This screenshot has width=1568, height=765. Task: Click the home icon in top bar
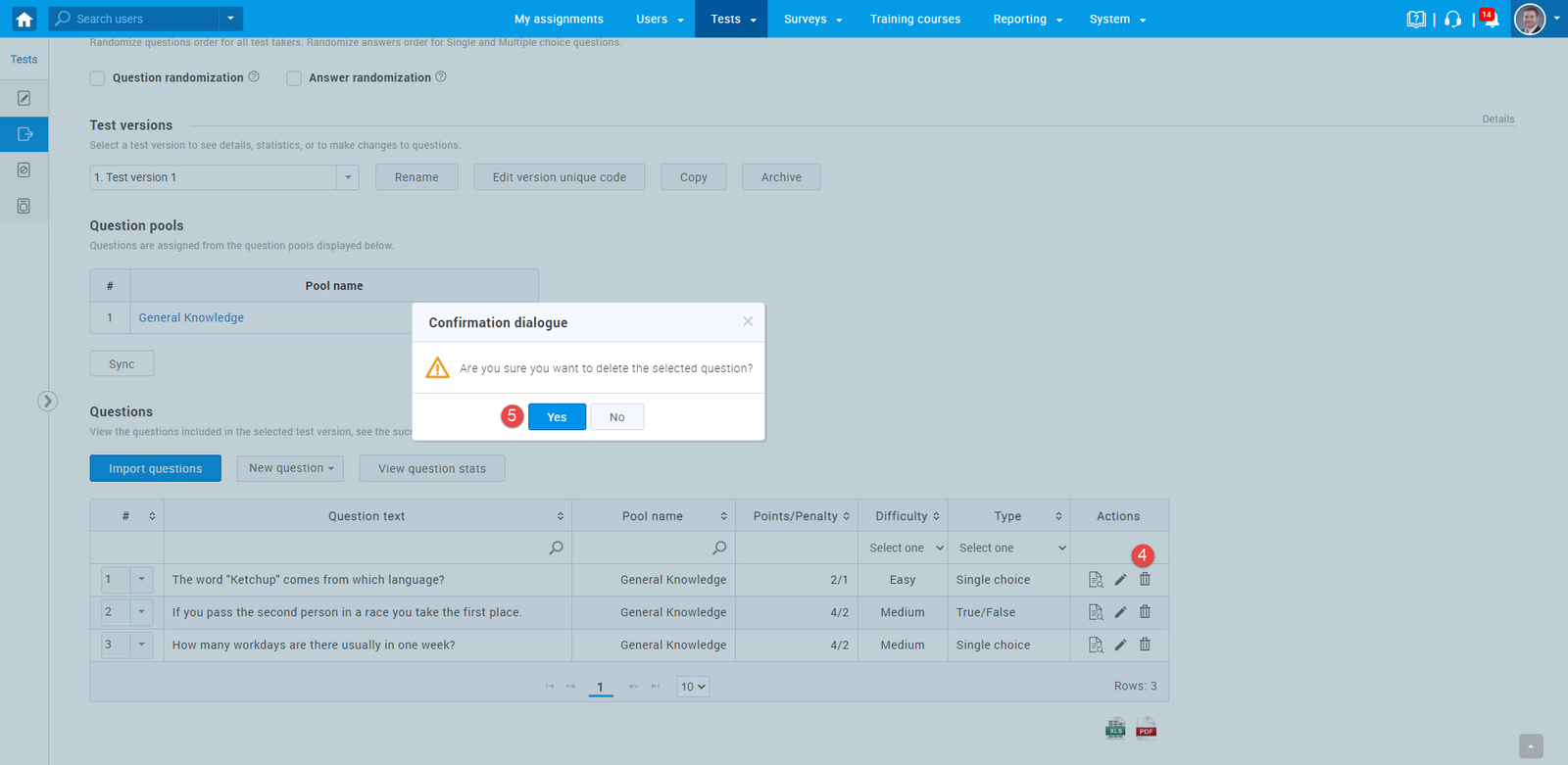[24, 19]
